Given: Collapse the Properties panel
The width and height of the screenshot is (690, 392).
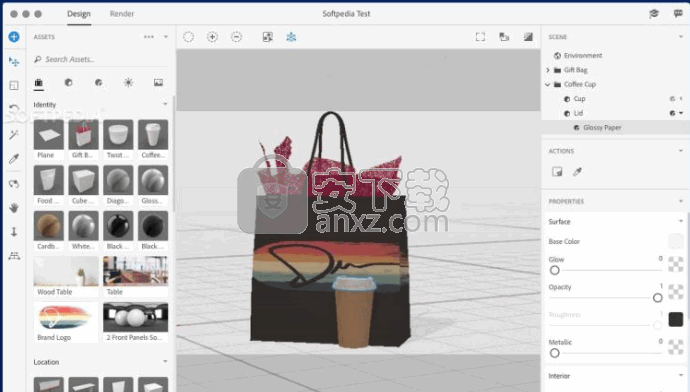Looking at the screenshot, I should [681, 201].
